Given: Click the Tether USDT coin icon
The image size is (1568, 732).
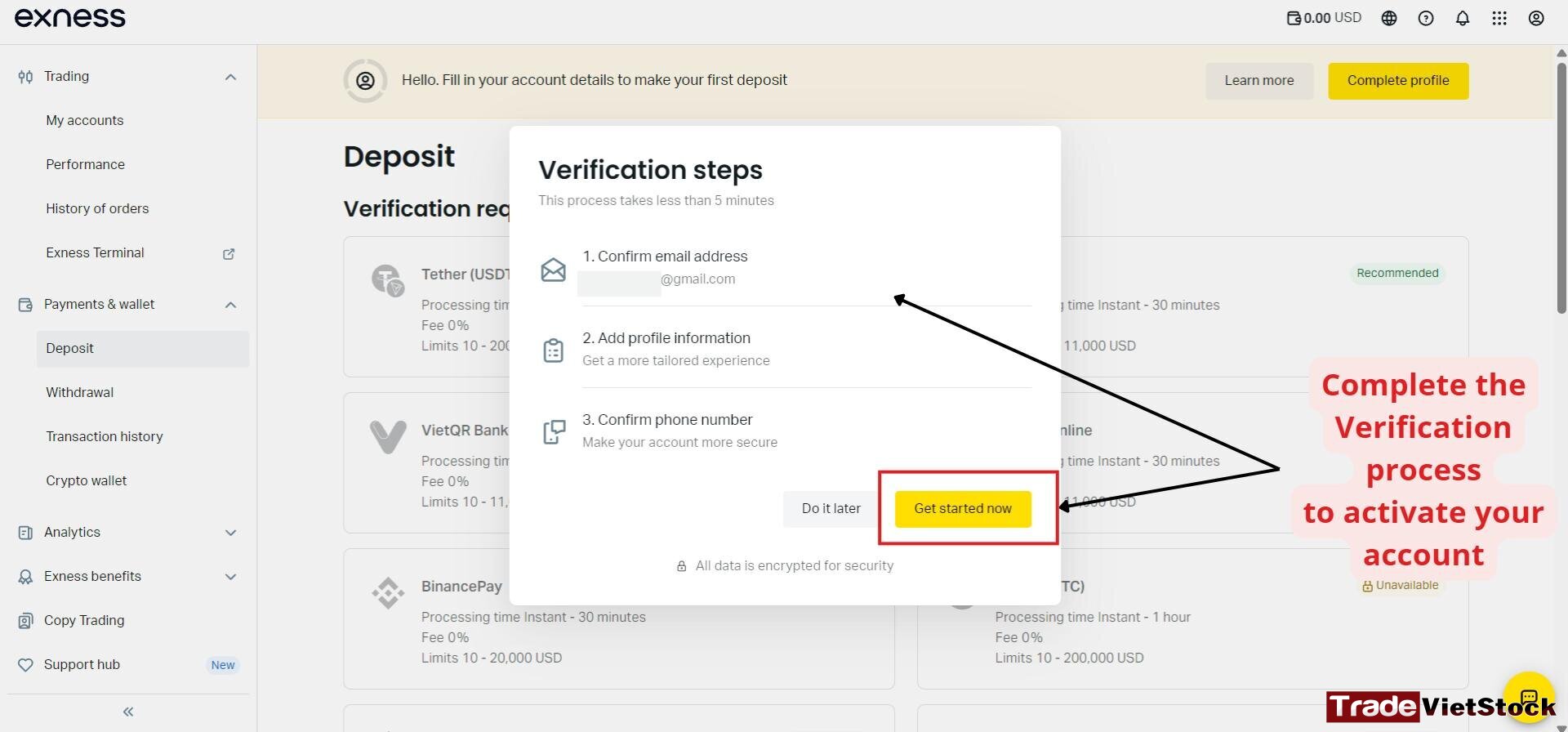Looking at the screenshot, I should [387, 280].
